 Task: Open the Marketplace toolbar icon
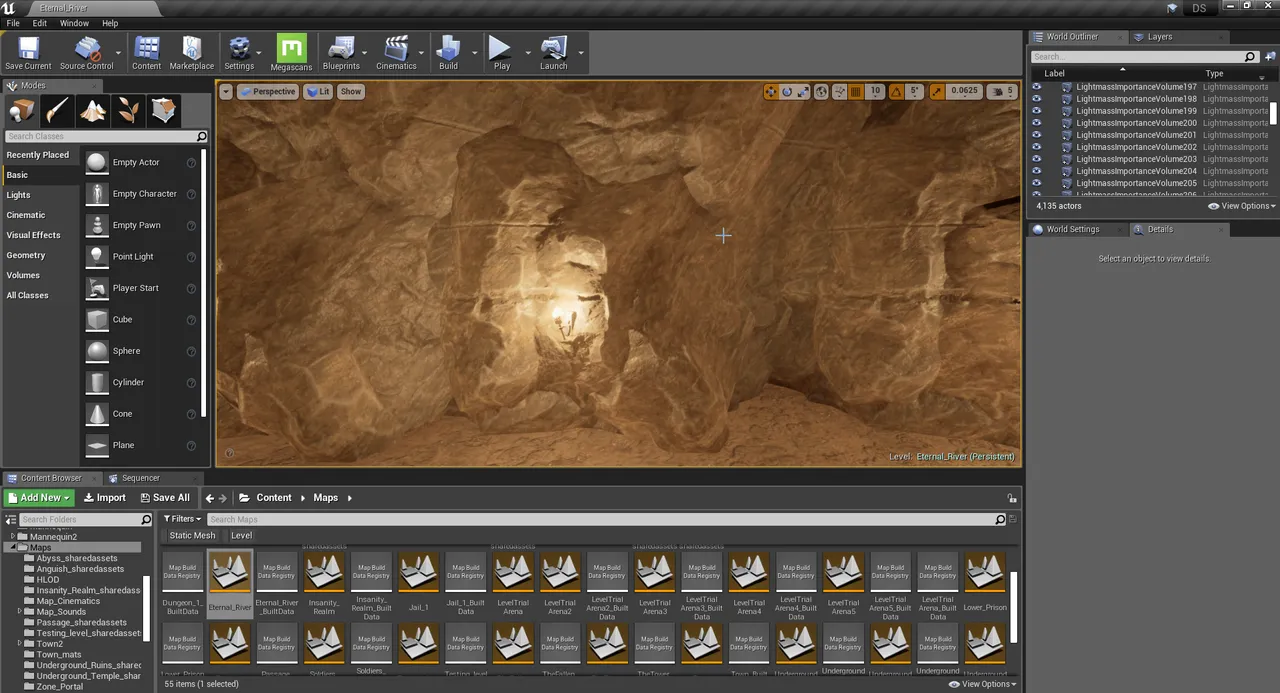(x=191, y=52)
